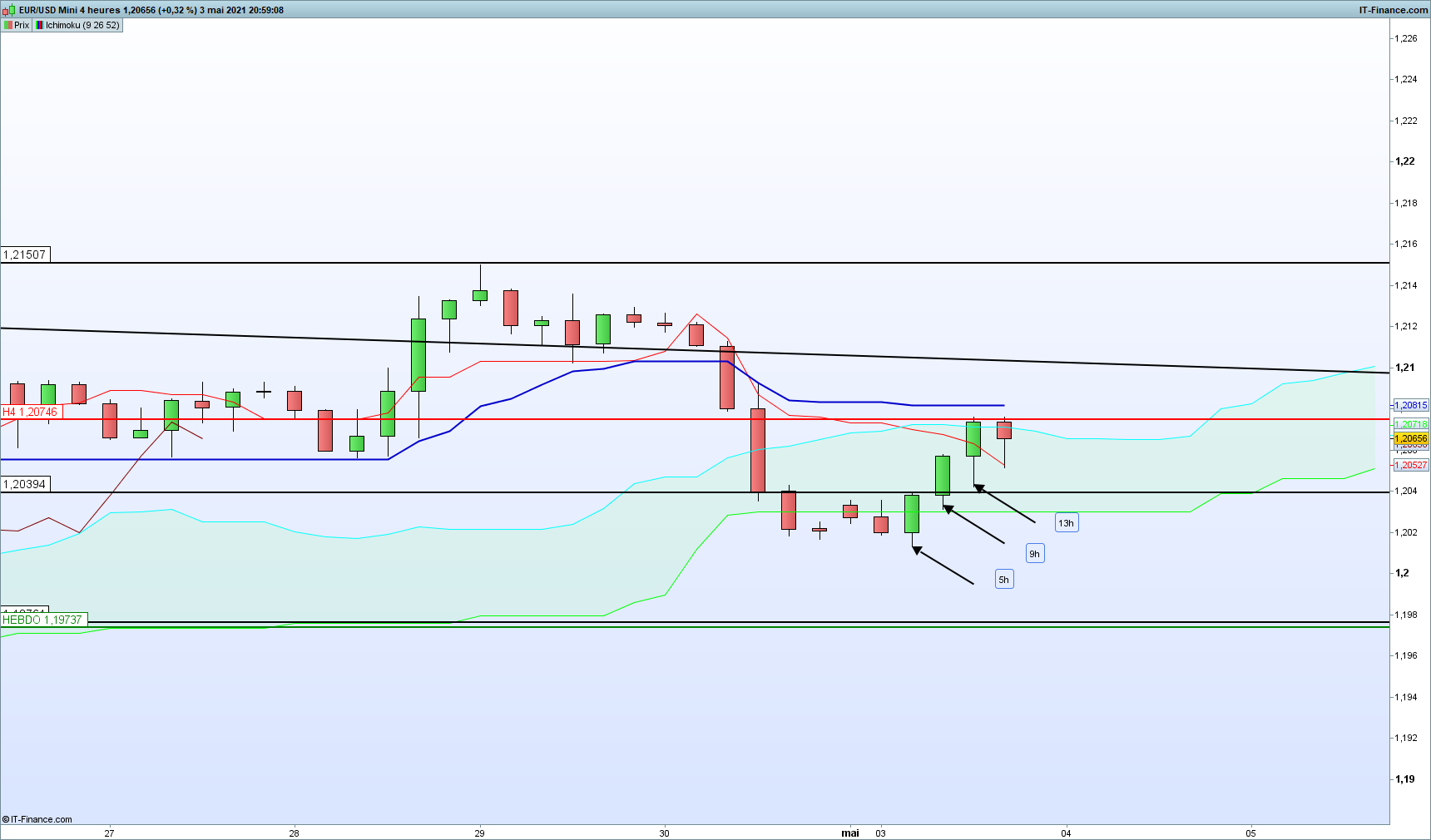The height and width of the screenshot is (840, 1431).
Task: Click the red 1,20527 price axis tag
Action: point(1411,465)
